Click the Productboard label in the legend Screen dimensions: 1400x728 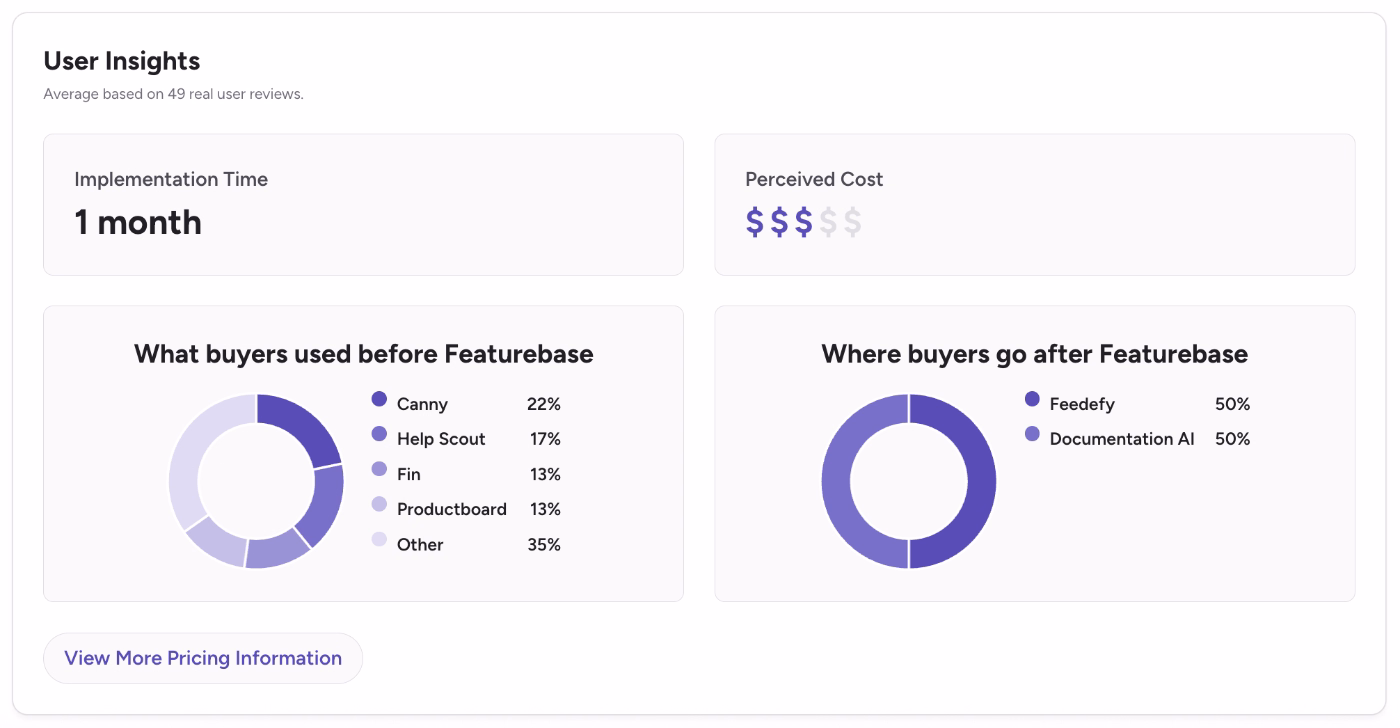(452, 509)
